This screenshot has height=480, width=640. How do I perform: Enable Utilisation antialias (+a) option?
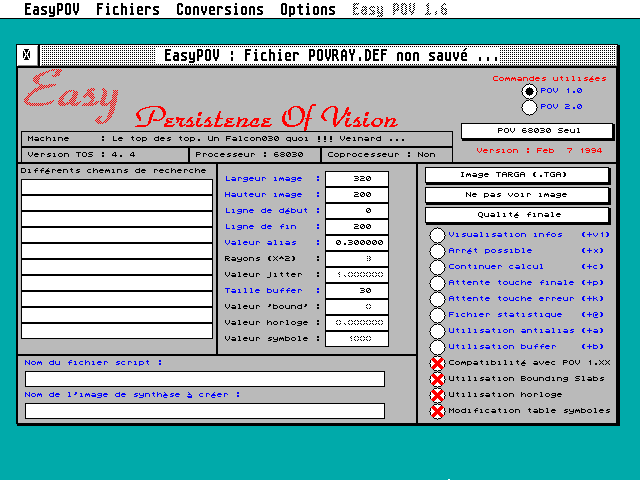pos(437,331)
